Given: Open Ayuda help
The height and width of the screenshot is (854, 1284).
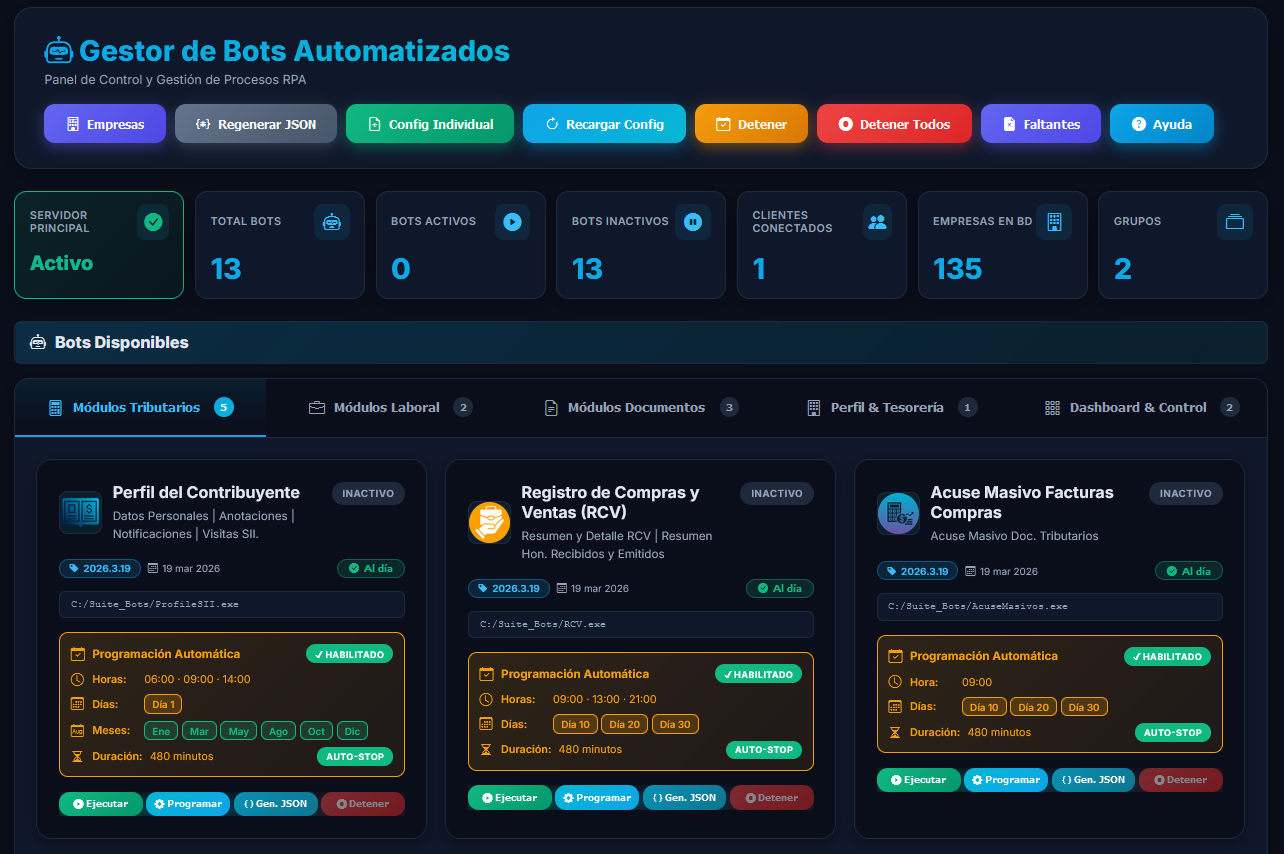Looking at the screenshot, I should (x=1162, y=124).
